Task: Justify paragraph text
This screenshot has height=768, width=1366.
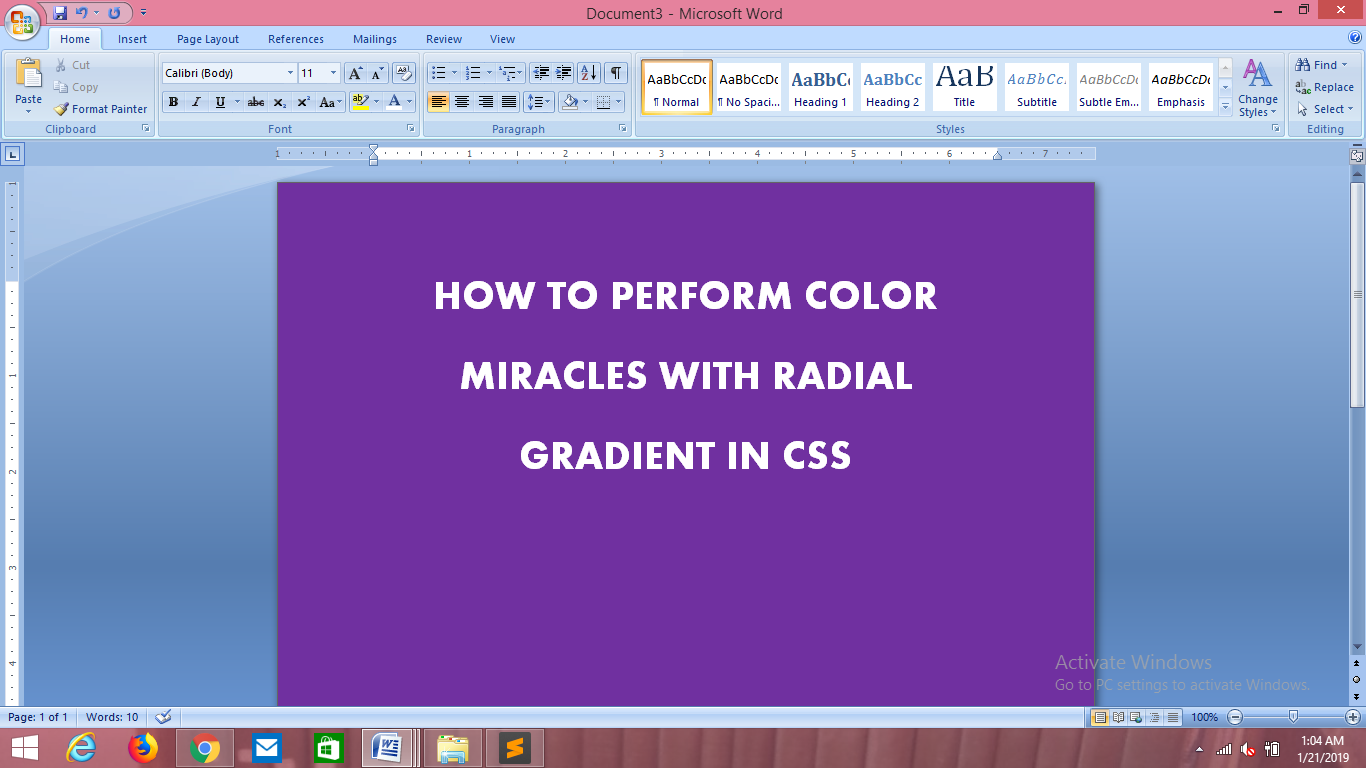Action: [510, 102]
